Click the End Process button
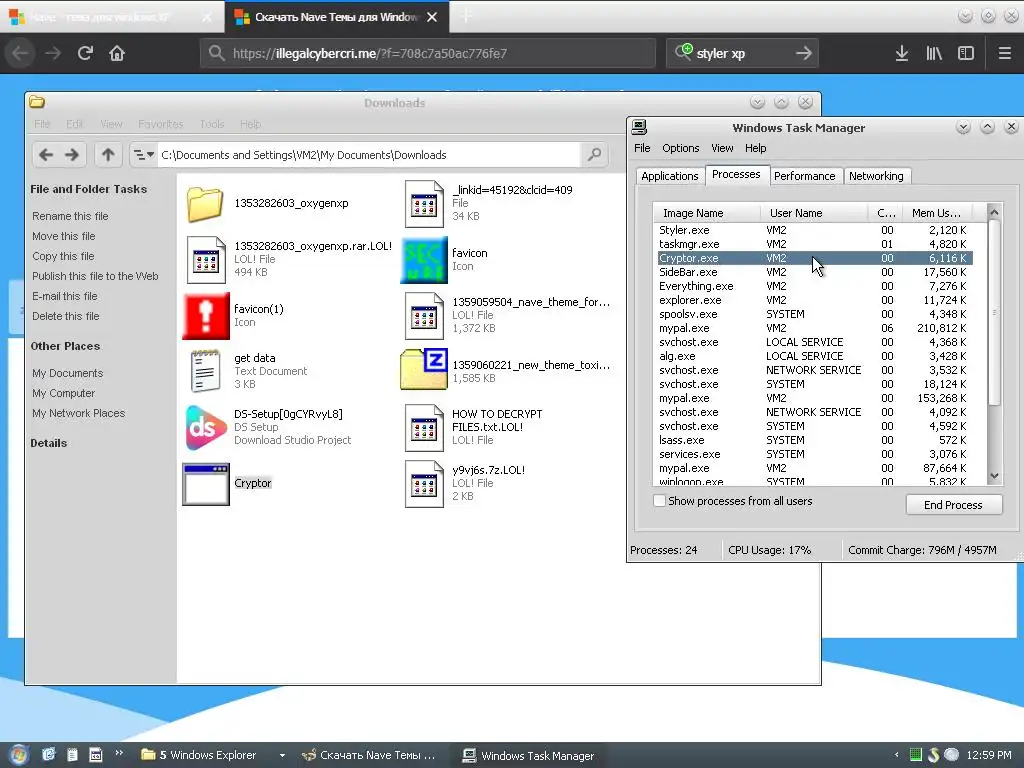Image resolution: width=1024 pixels, height=768 pixels. tap(953, 505)
